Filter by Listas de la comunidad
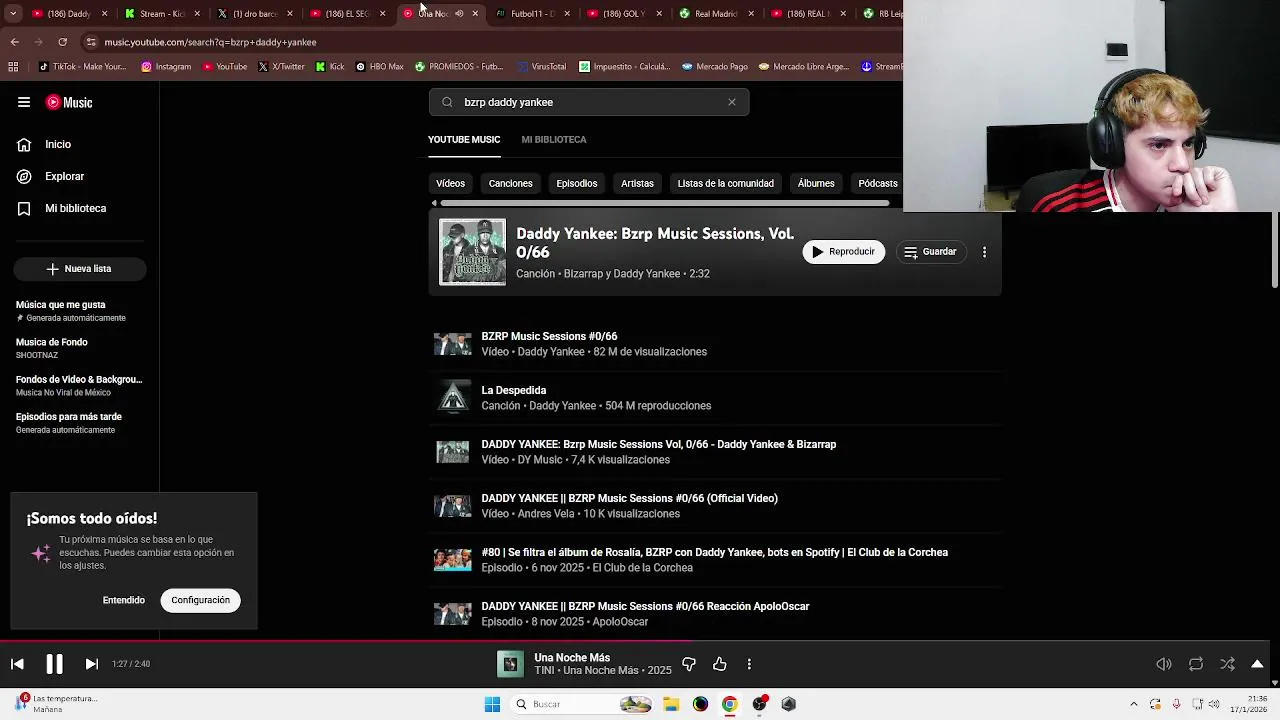The image size is (1280, 720). pos(725,183)
